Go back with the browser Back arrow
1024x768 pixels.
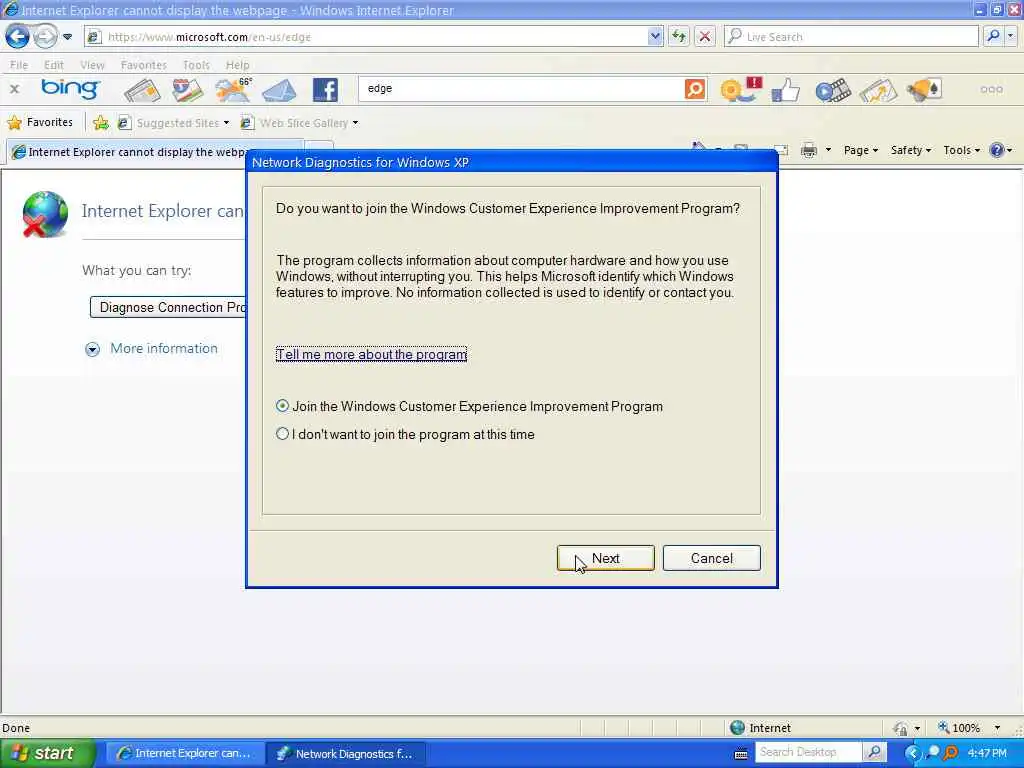click(17, 37)
